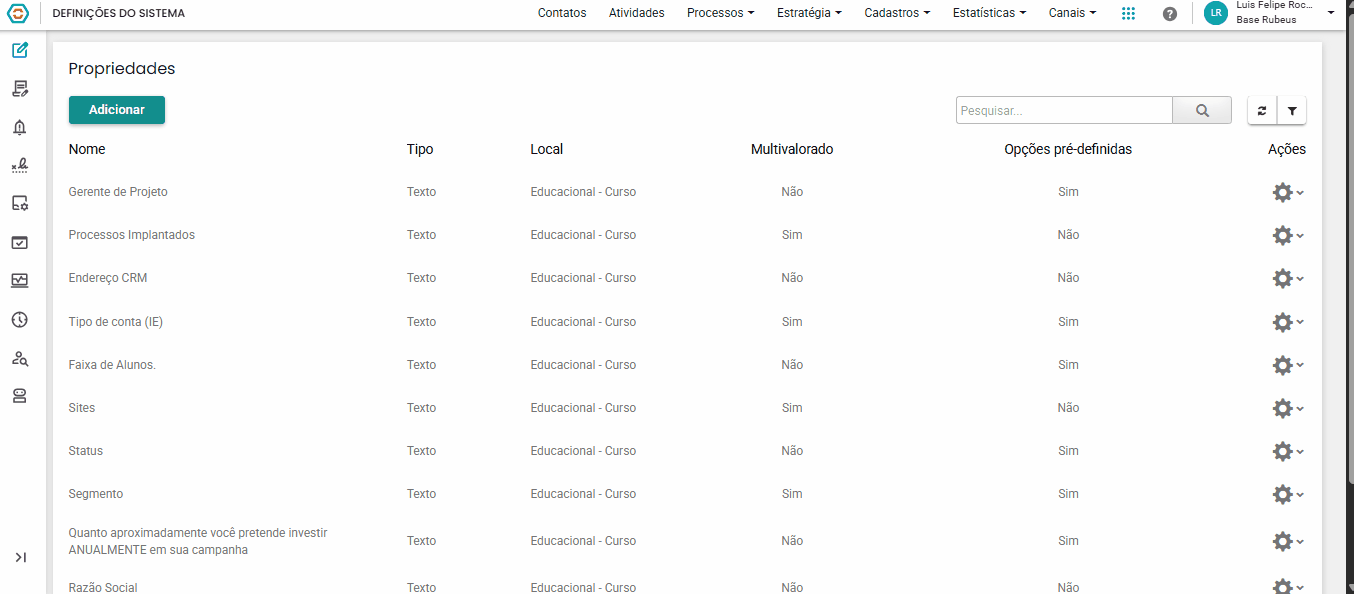Open the filter funnel button
The image size is (1354, 594).
tap(1292, 111)
